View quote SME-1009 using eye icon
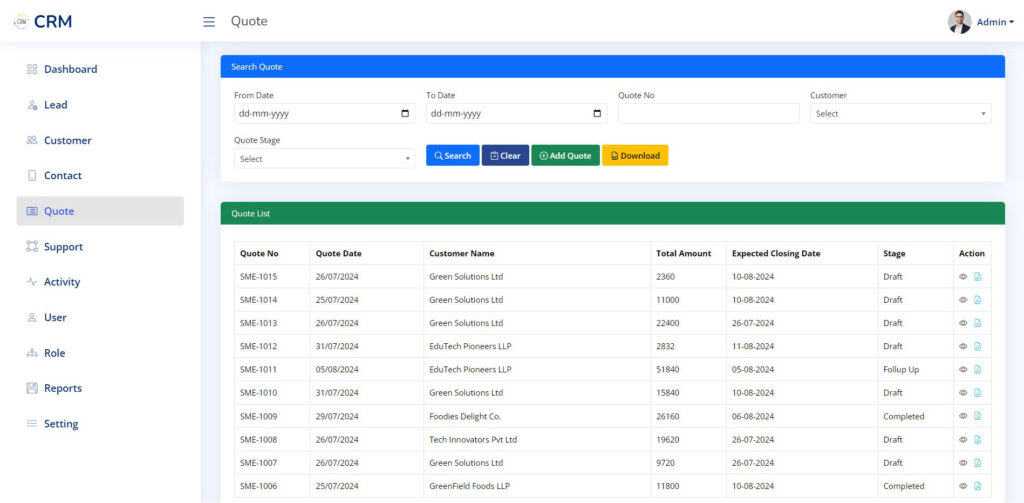 [963, 416]
